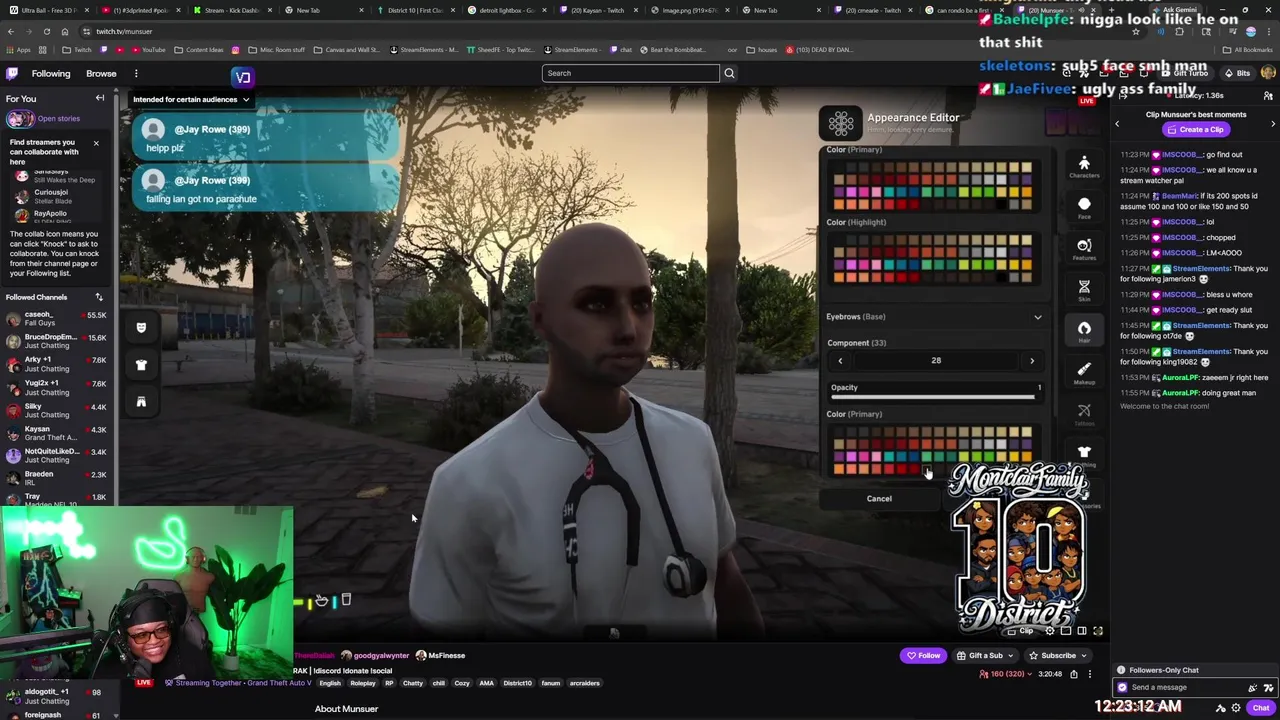Sort the Followed Channels list
The width and height of the screenshot is (1280, 720).
coord(99,297)
